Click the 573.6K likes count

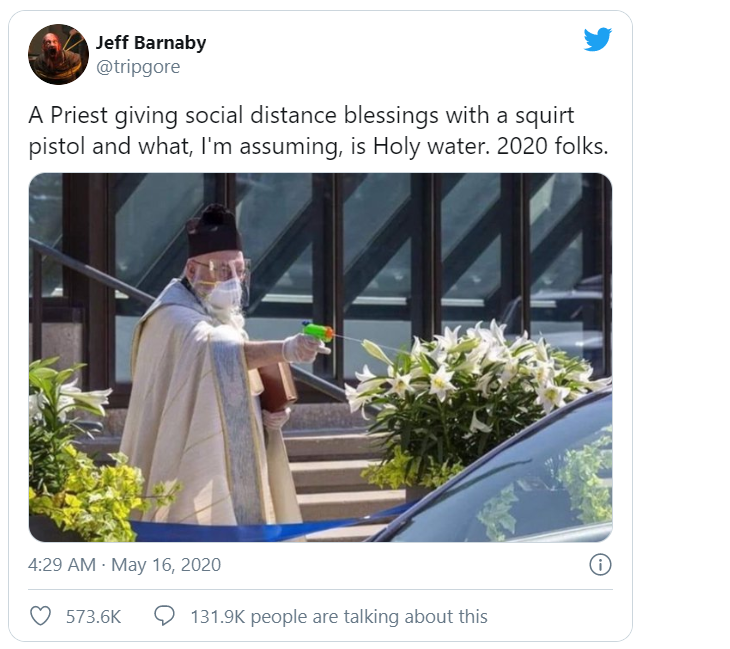click(x=93, y=617)
